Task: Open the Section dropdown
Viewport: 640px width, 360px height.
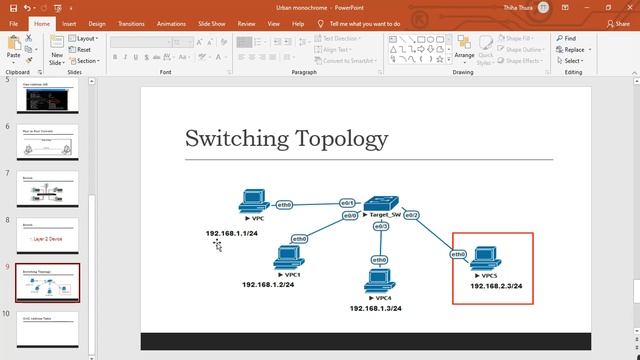Action: coord(84,61)
